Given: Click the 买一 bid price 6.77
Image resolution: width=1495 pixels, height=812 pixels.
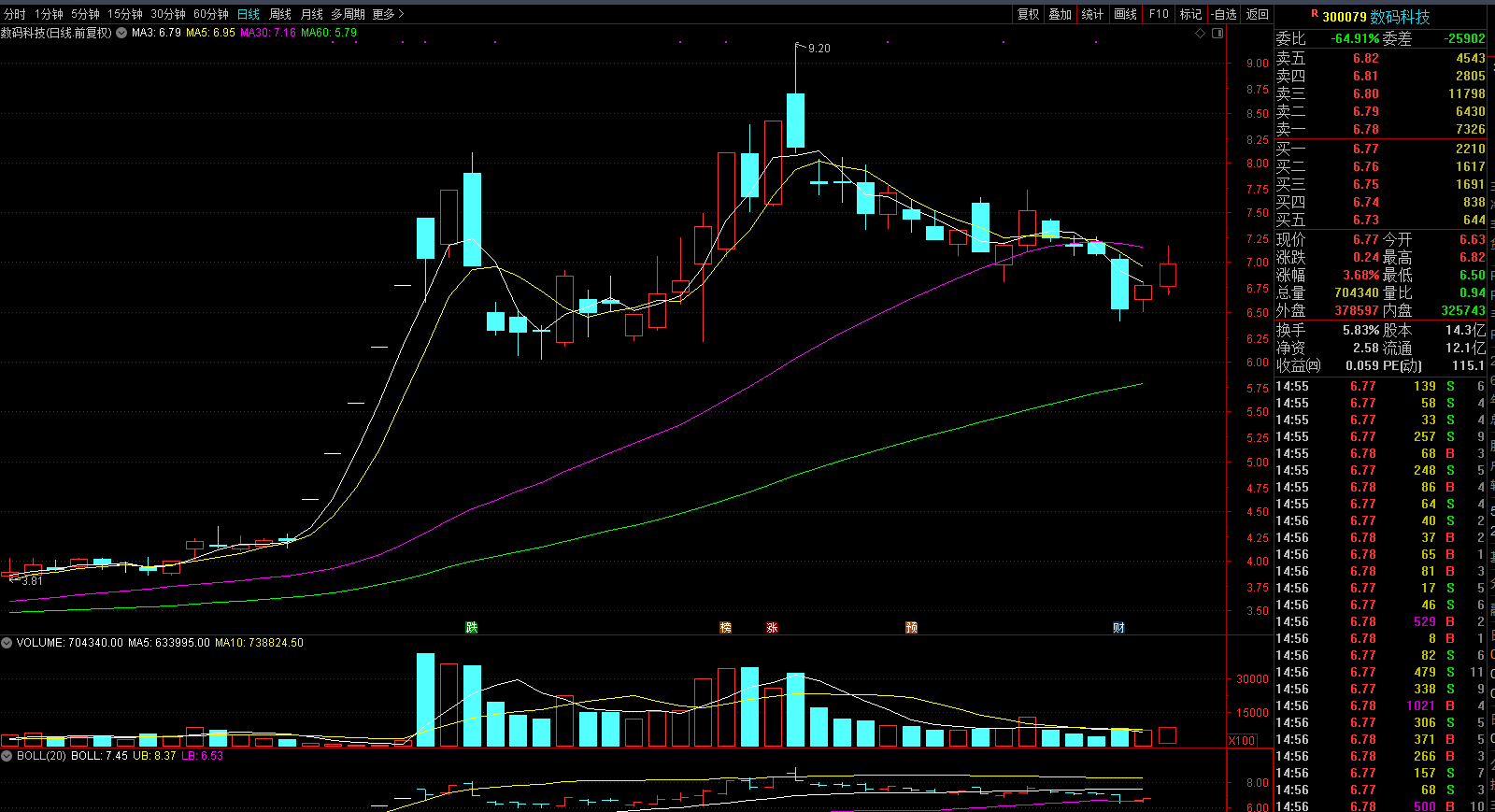Looking at the screenshot, I should 1366,149.
